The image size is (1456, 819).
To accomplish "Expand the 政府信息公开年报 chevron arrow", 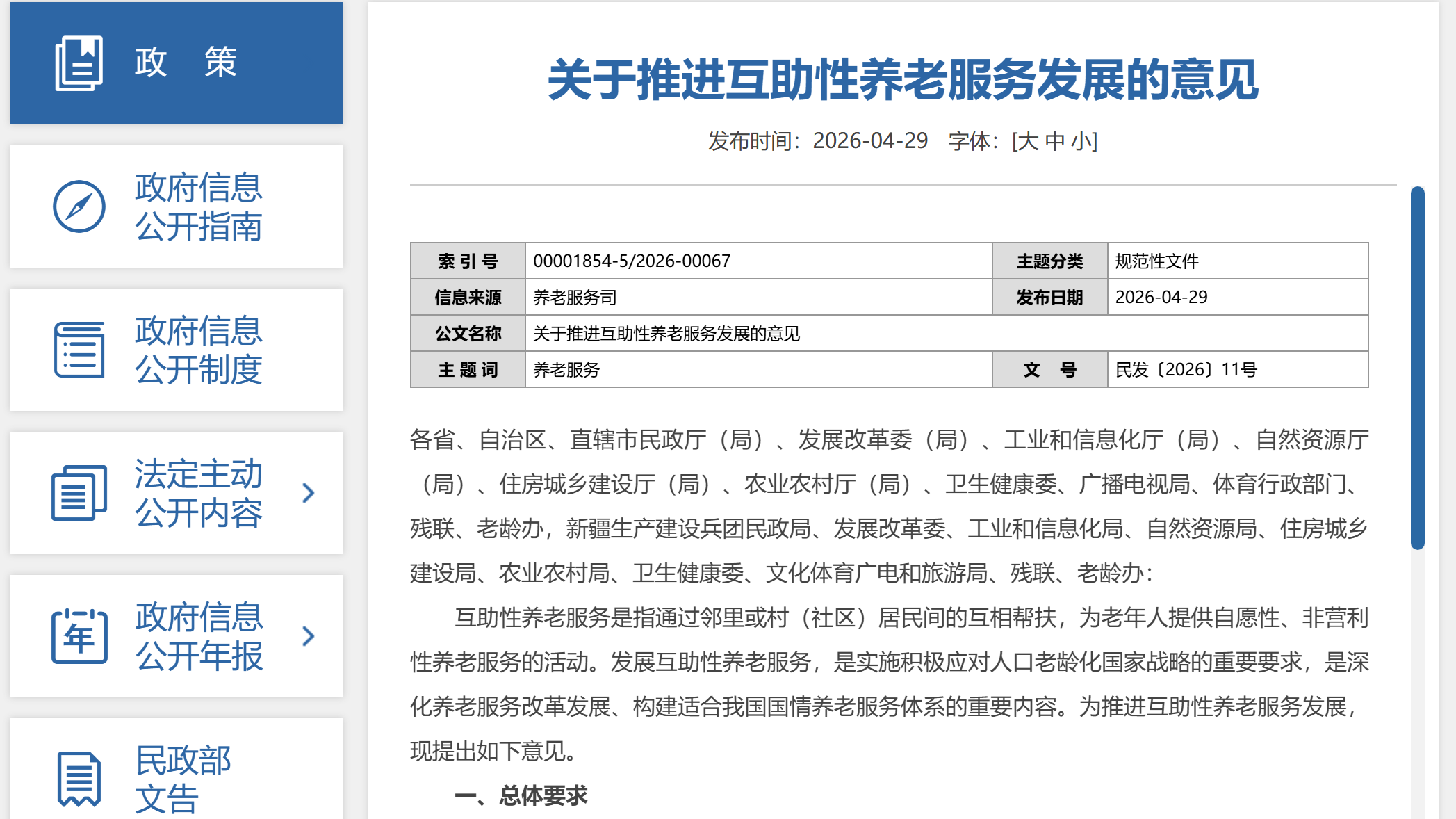I will [309, 636].
